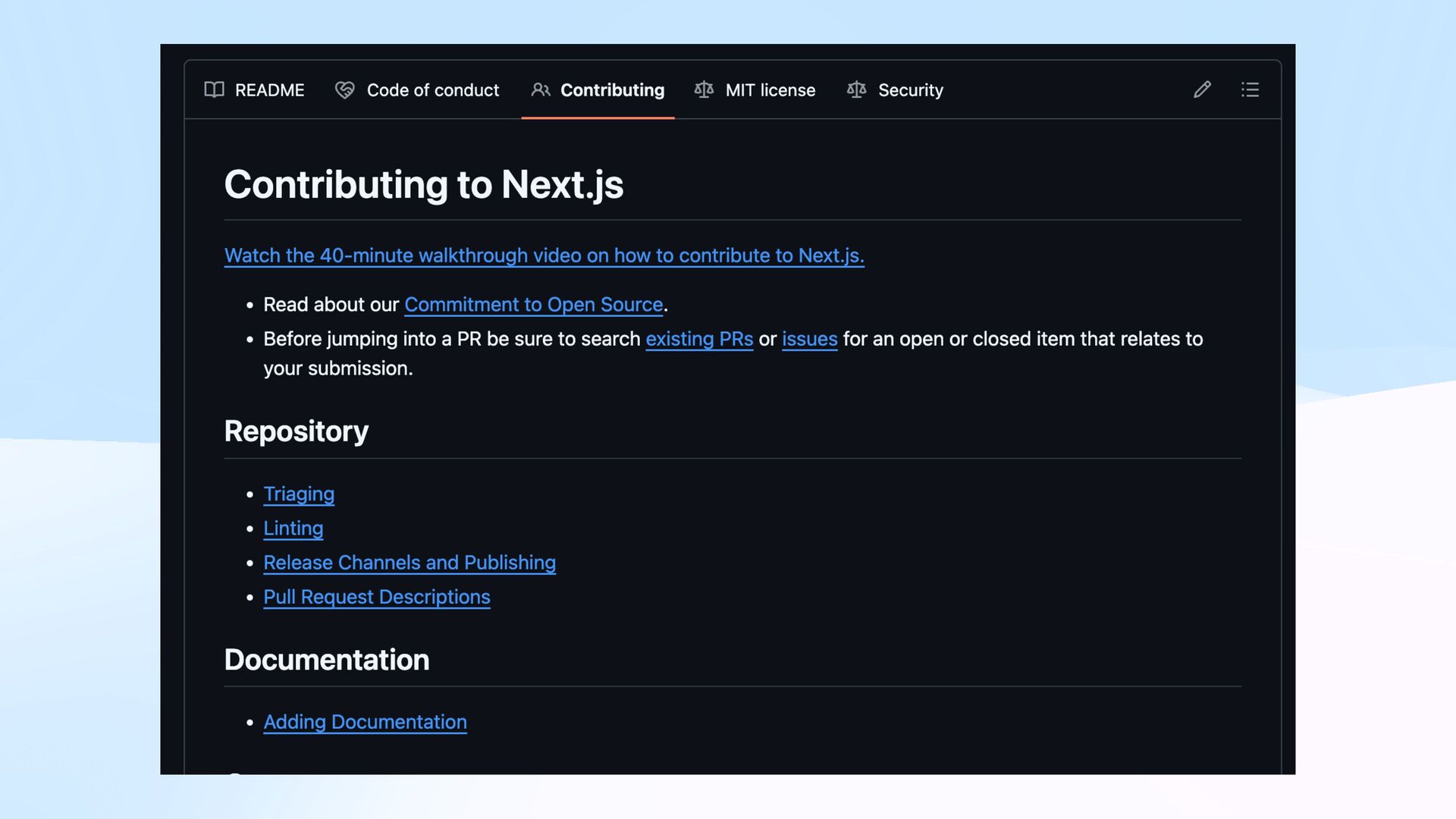Click the book icon beside README
This screenshot has width=1456, height=819.
point(214,89)
